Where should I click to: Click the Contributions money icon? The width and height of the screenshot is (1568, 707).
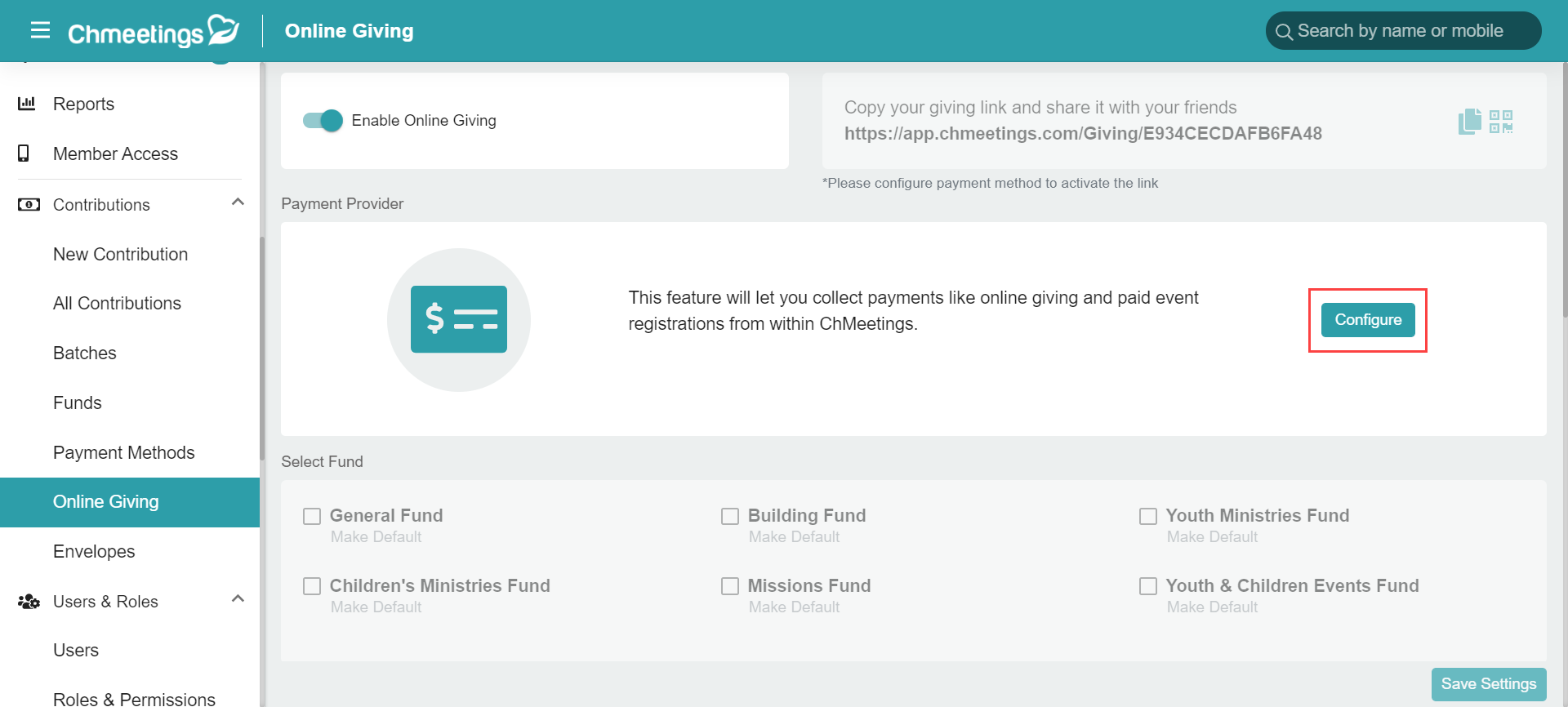click(29, 204)
